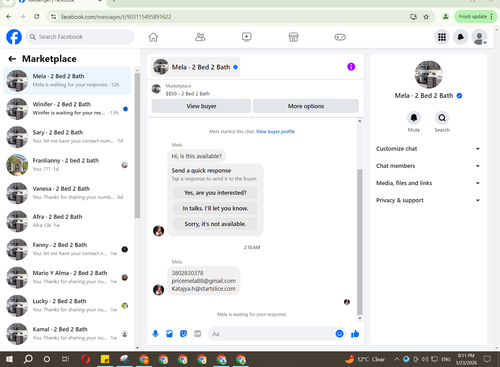Mute the conversation with the bell icon
The image size is (500, 367).
click(x=414, y=118)
